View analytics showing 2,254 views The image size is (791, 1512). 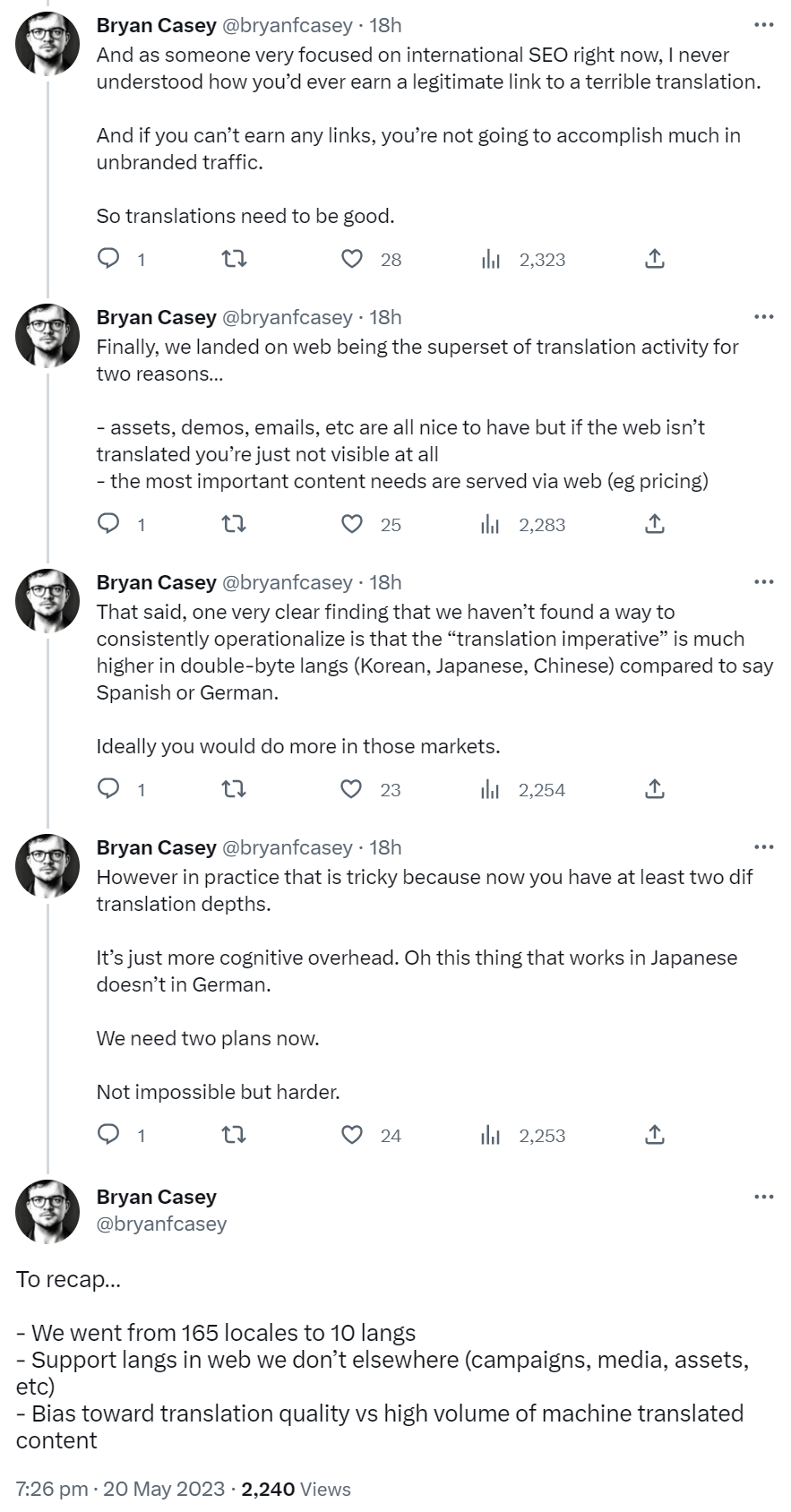coord(524,790)
